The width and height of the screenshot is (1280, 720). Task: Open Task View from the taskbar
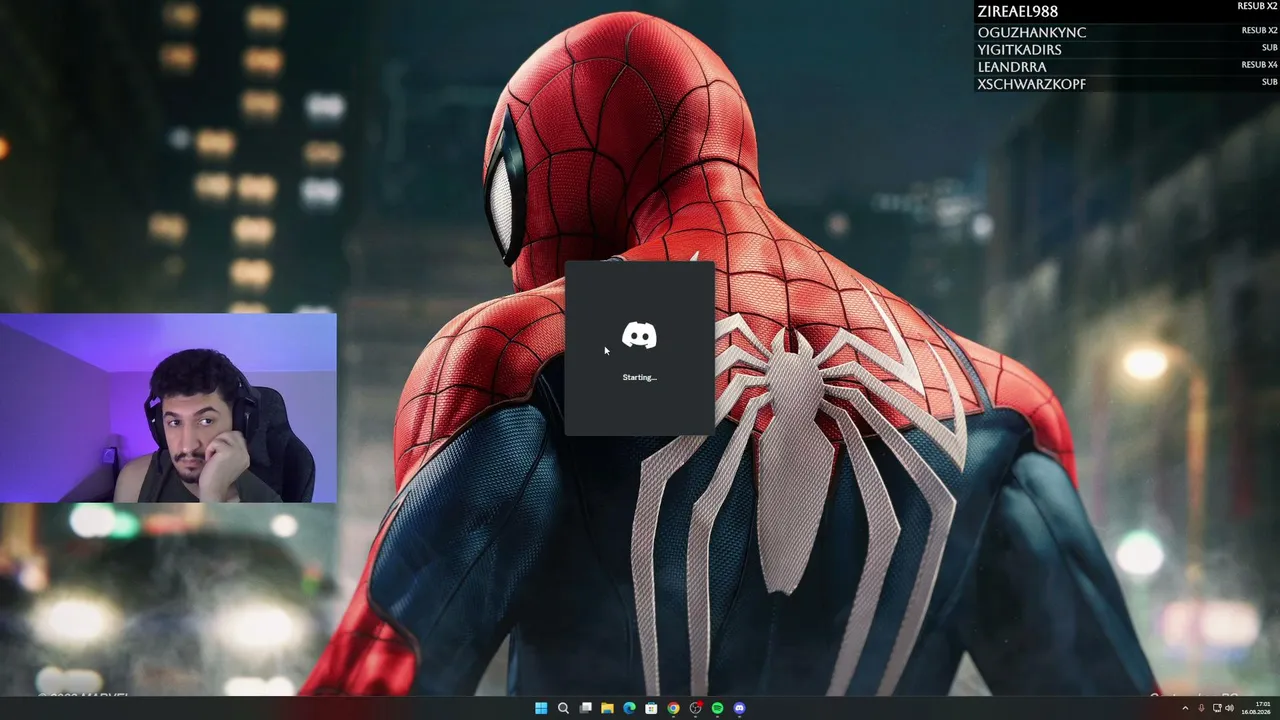click(x=585, y=708)
